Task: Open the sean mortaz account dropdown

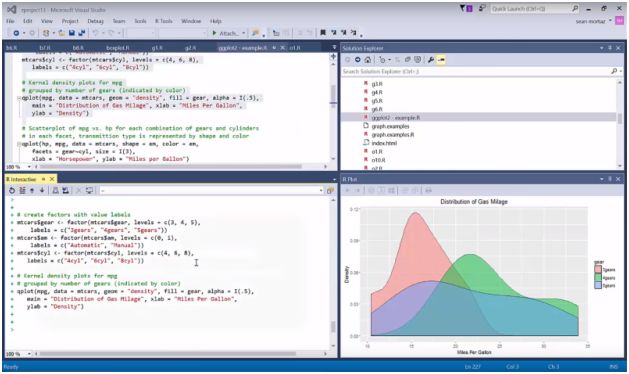Action: (x=611, y=20)
